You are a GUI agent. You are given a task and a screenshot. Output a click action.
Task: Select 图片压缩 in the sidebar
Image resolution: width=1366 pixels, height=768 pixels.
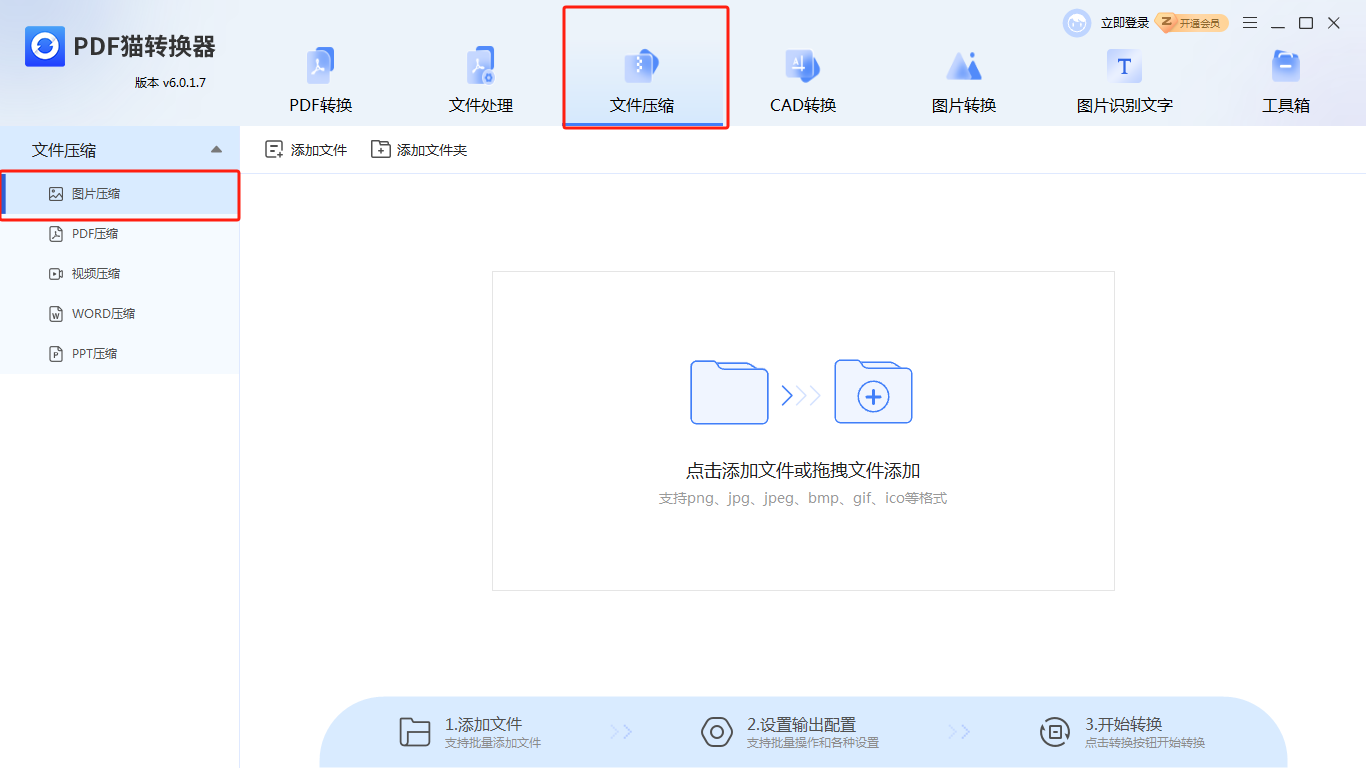(x=120, y=194)
